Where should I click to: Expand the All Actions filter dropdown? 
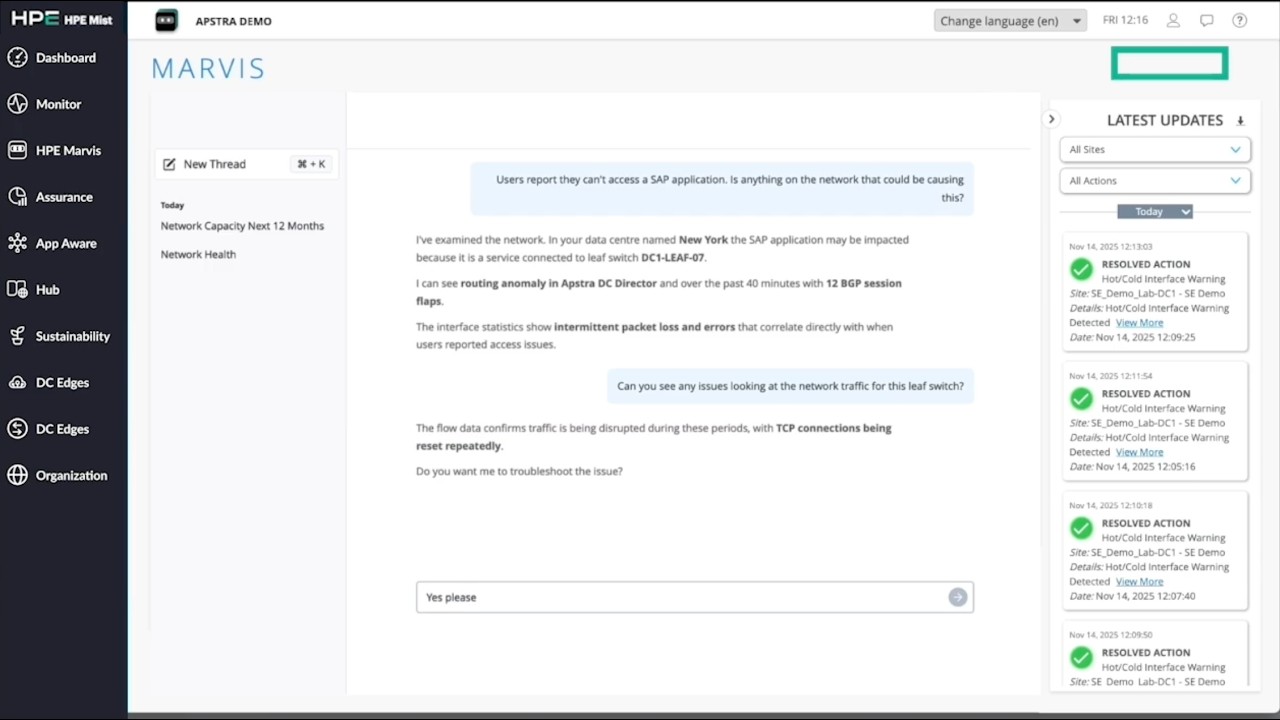1155,180
